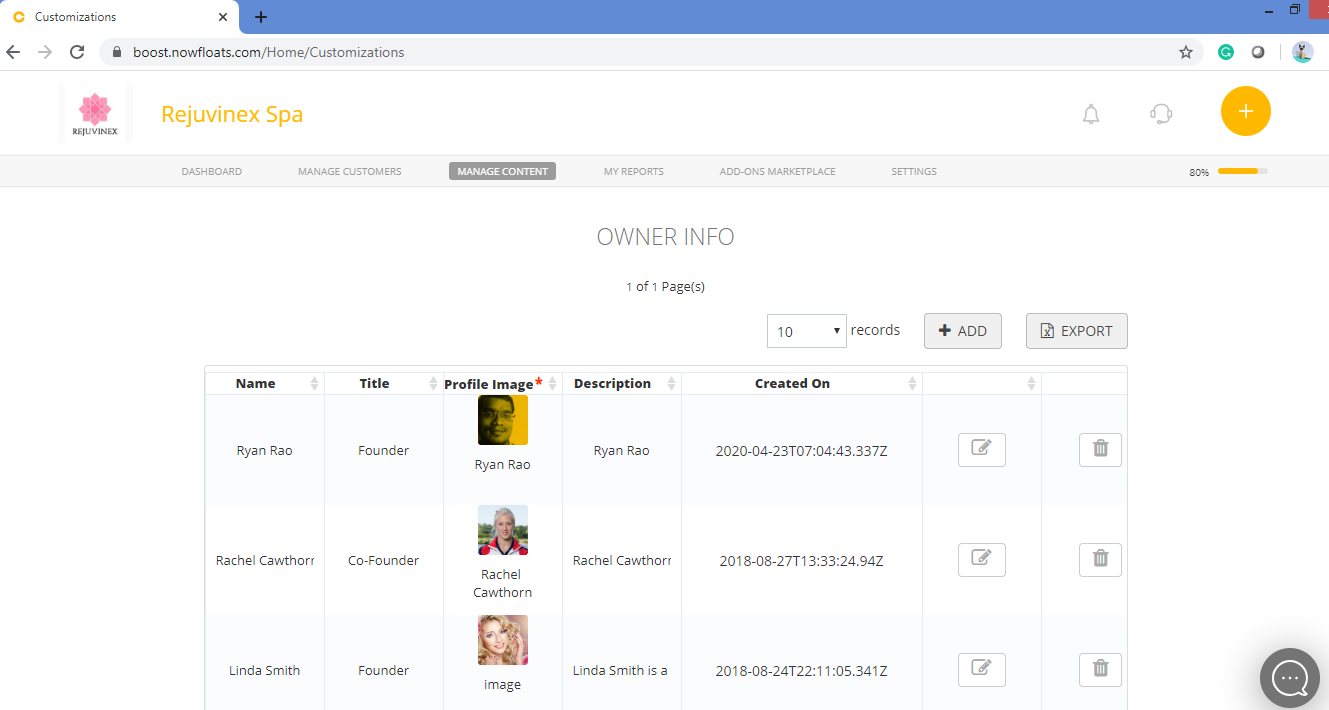
Task: Open the Settings menu
Action: 914,171
